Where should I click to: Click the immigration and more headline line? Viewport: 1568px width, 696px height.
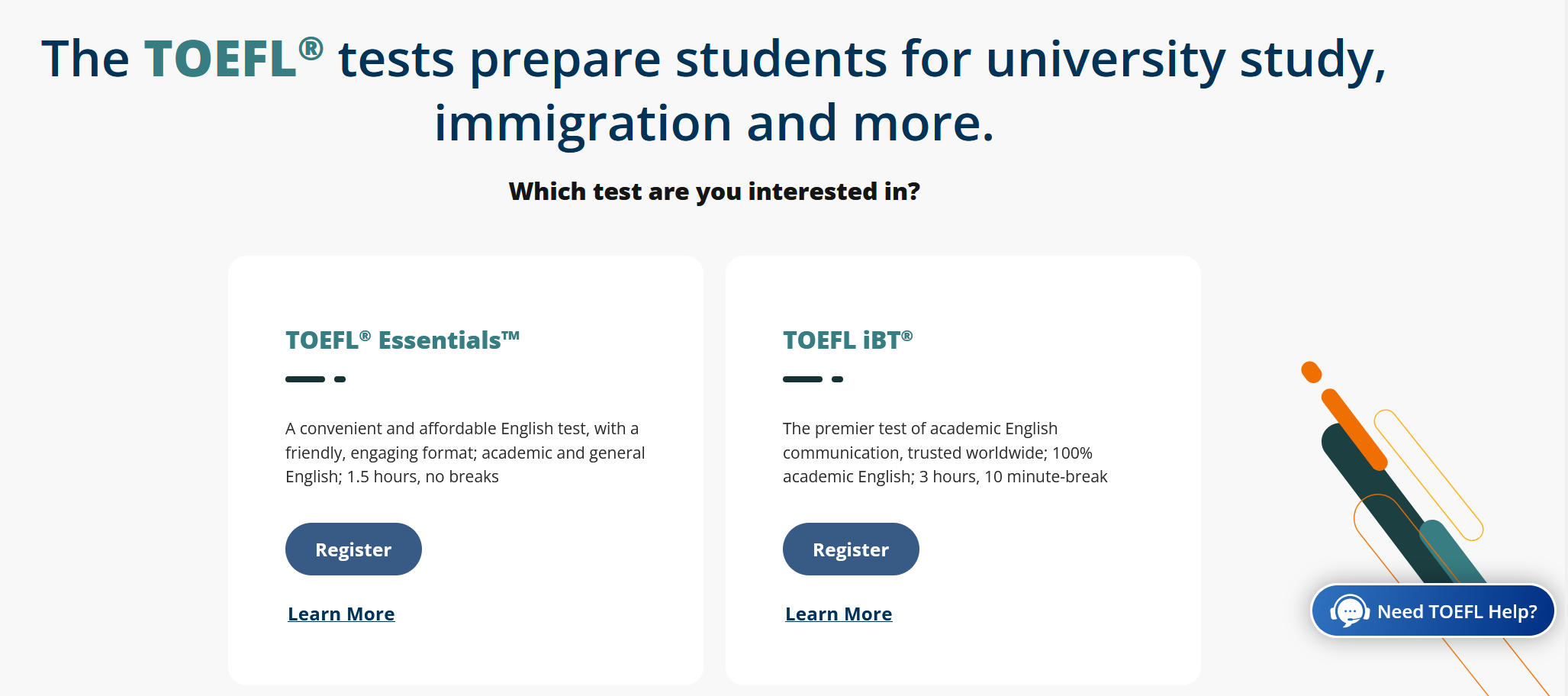click(x=714, y=124)
